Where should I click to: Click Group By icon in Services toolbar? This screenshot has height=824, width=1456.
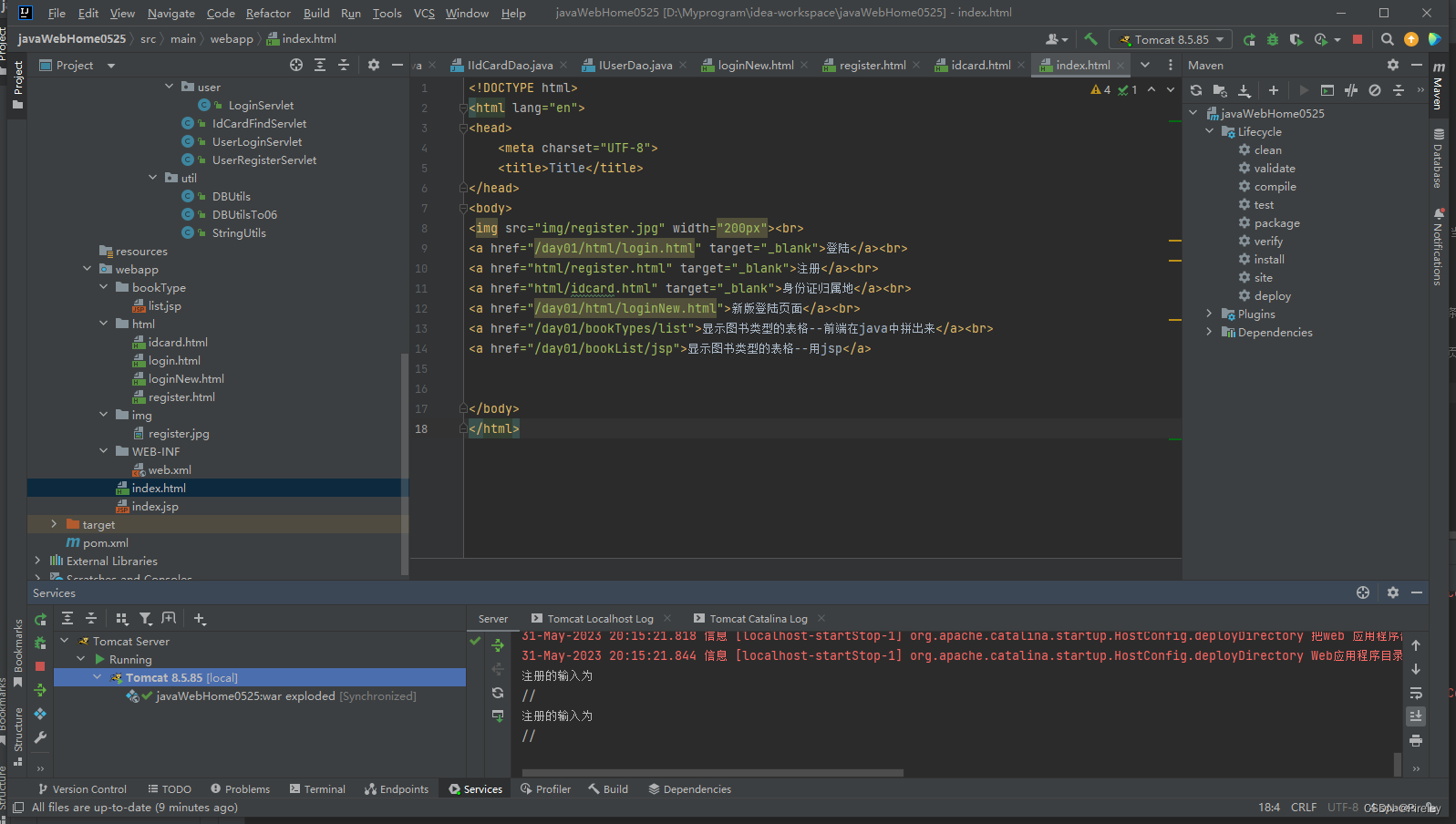pyautogui.click(x=122, y=619)
